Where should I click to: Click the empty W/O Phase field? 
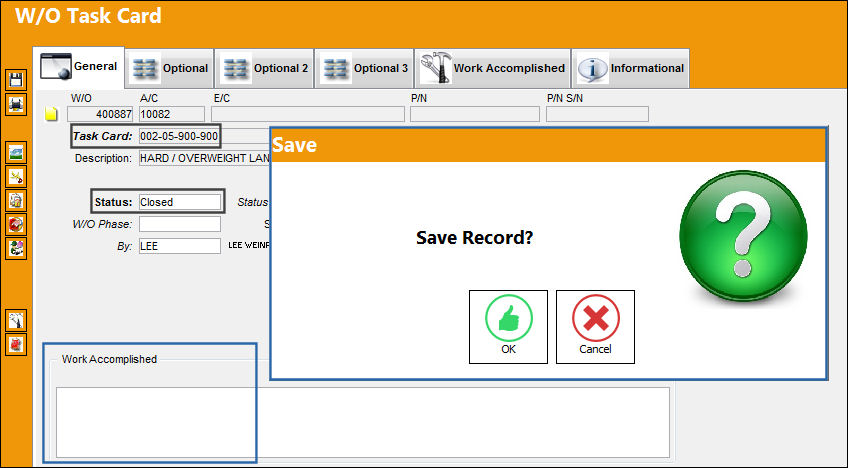(180, 224)
